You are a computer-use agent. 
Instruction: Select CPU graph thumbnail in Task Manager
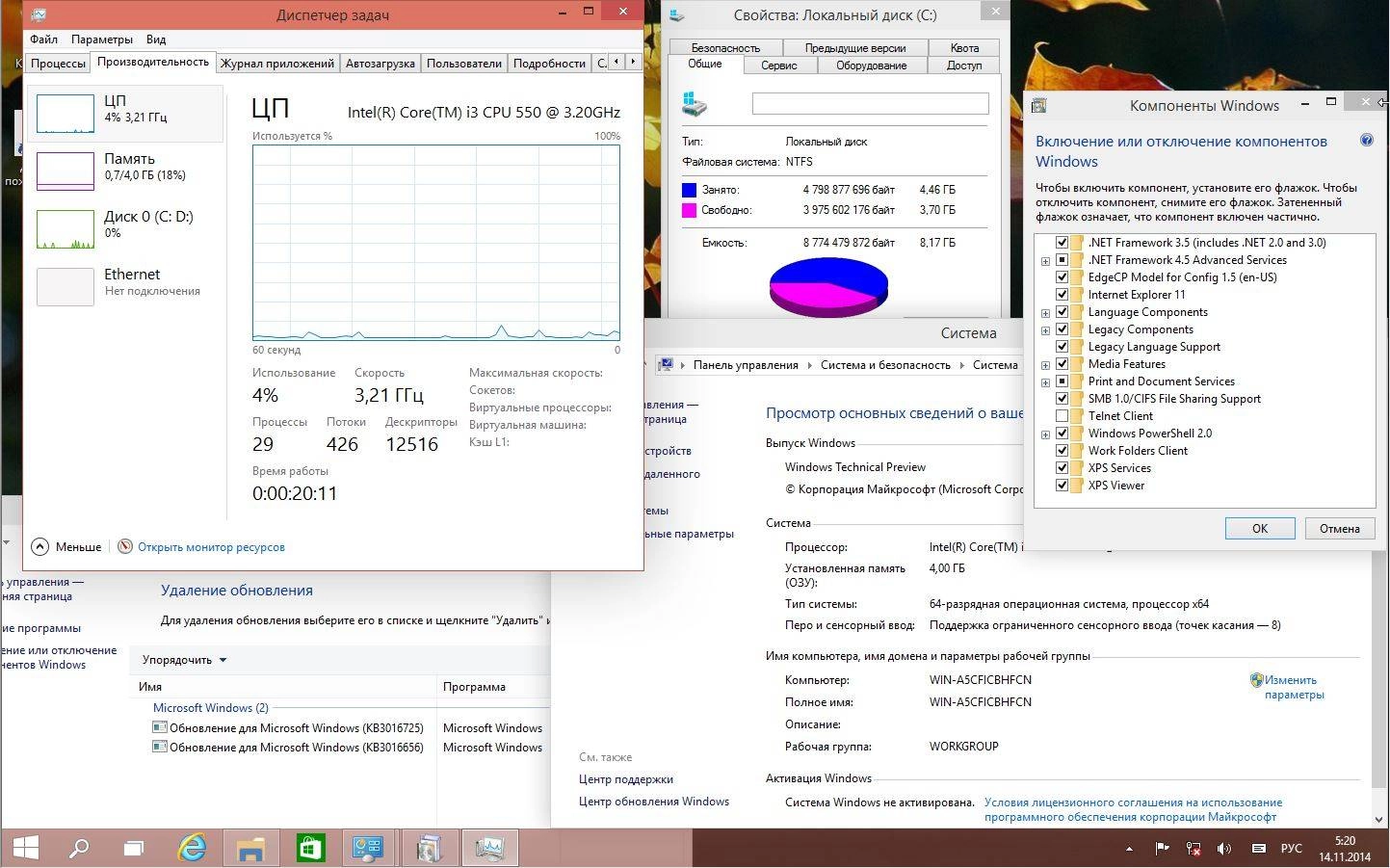66,113
